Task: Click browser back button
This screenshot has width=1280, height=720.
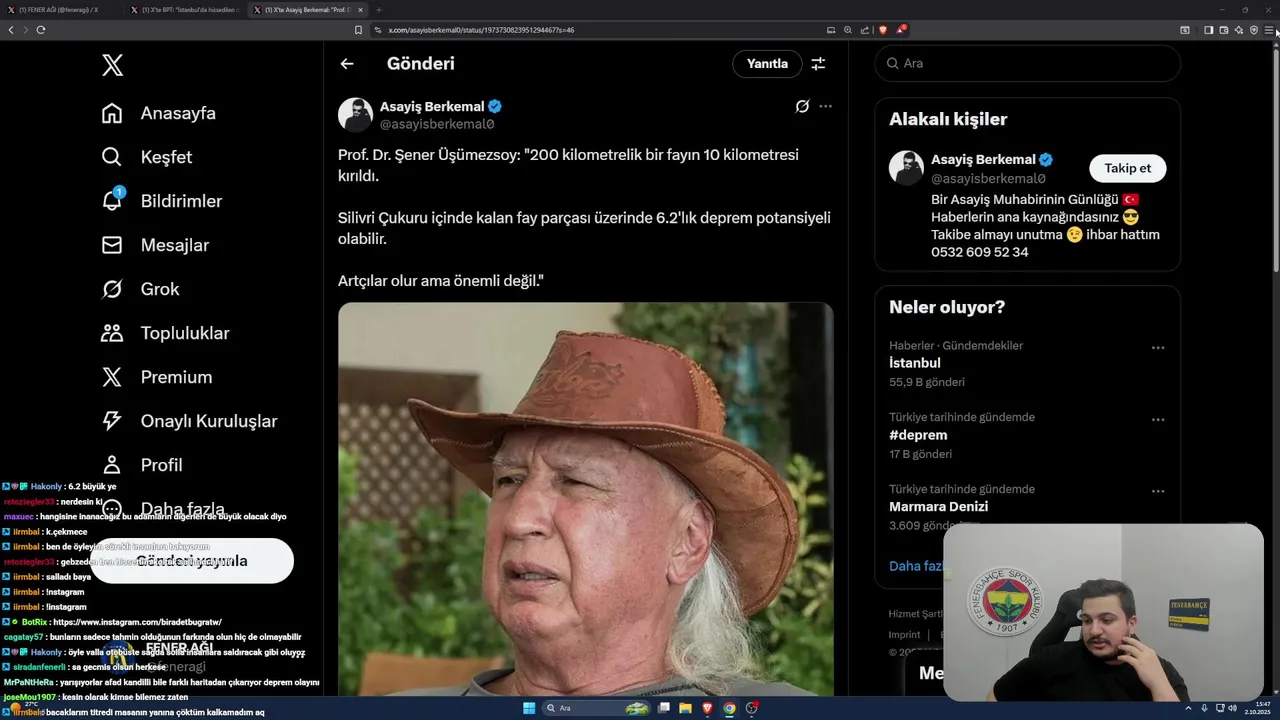Action: point(11,30)
